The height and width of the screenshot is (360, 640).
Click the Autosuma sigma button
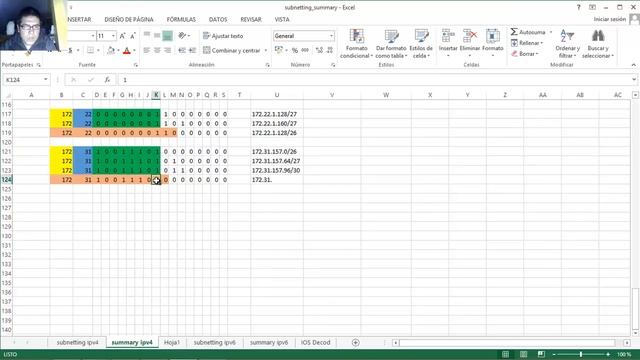pos(527,32)
